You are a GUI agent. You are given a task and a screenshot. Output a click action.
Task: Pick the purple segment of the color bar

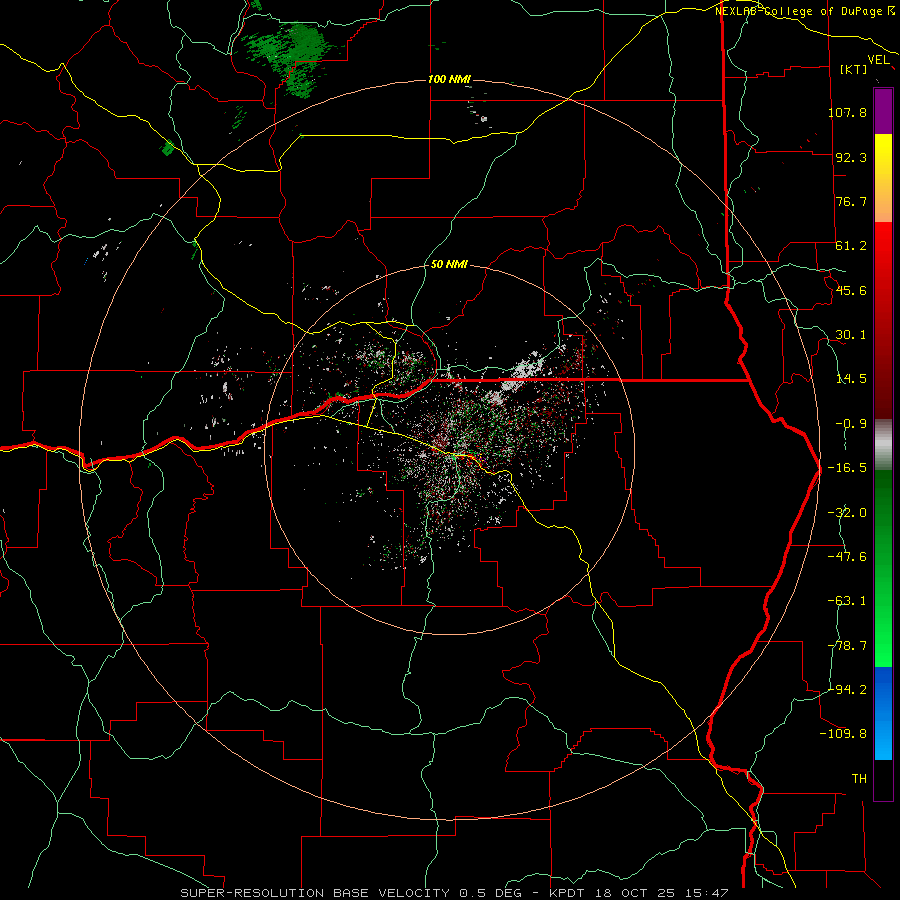tap(883, 111)
